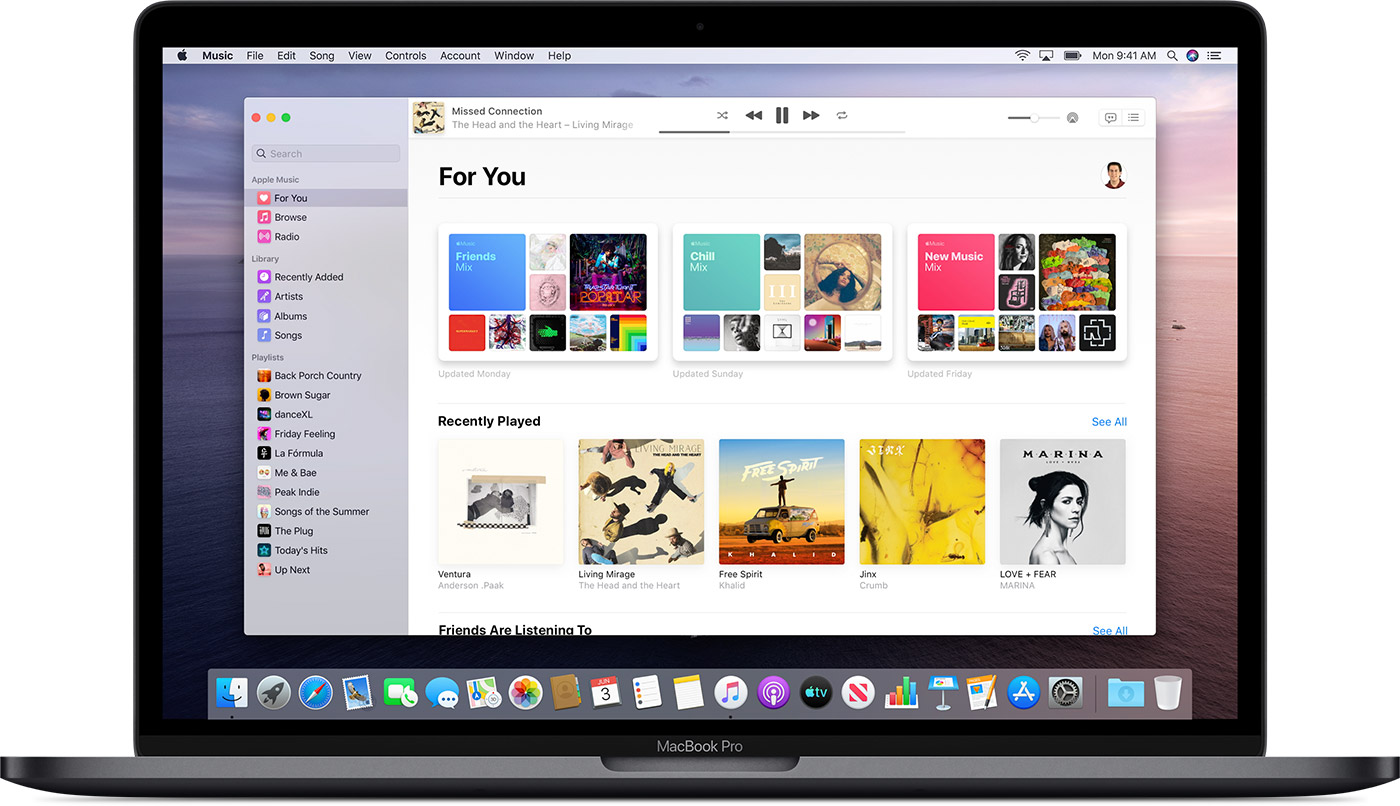Toggle the repeat button
This screenshot has width=1400, height=806.
tap(842, 116)
